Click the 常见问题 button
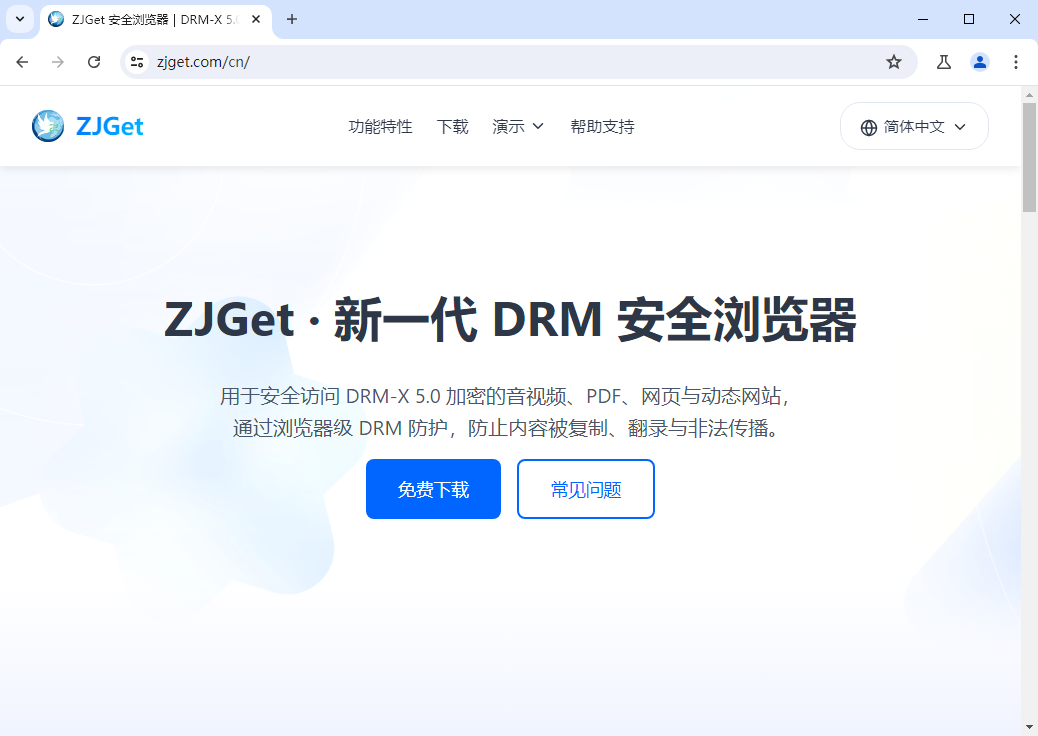The height and width of the screenshot is (736, 1038). pos(586,489)
